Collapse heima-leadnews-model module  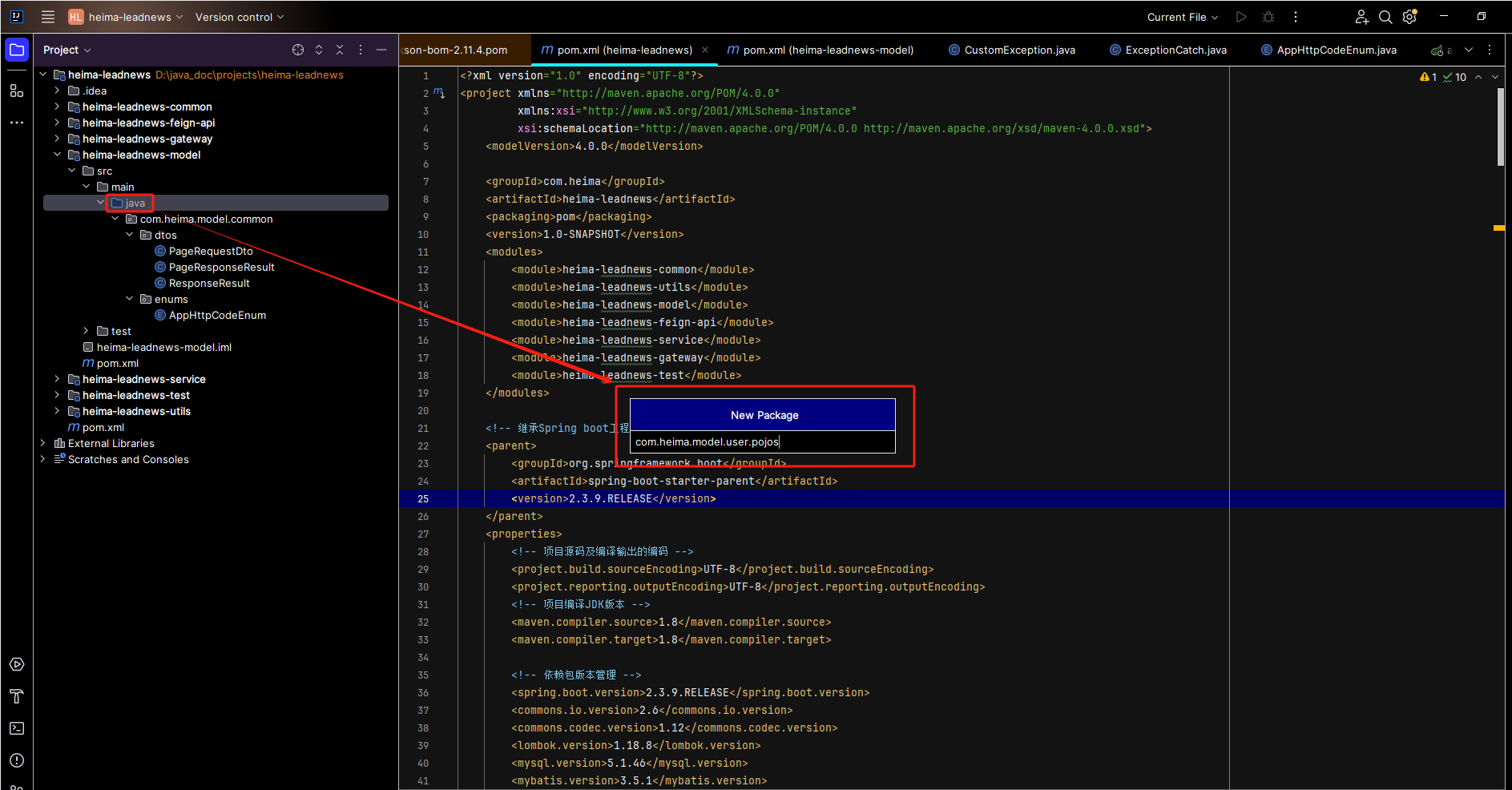click(57, 155)
